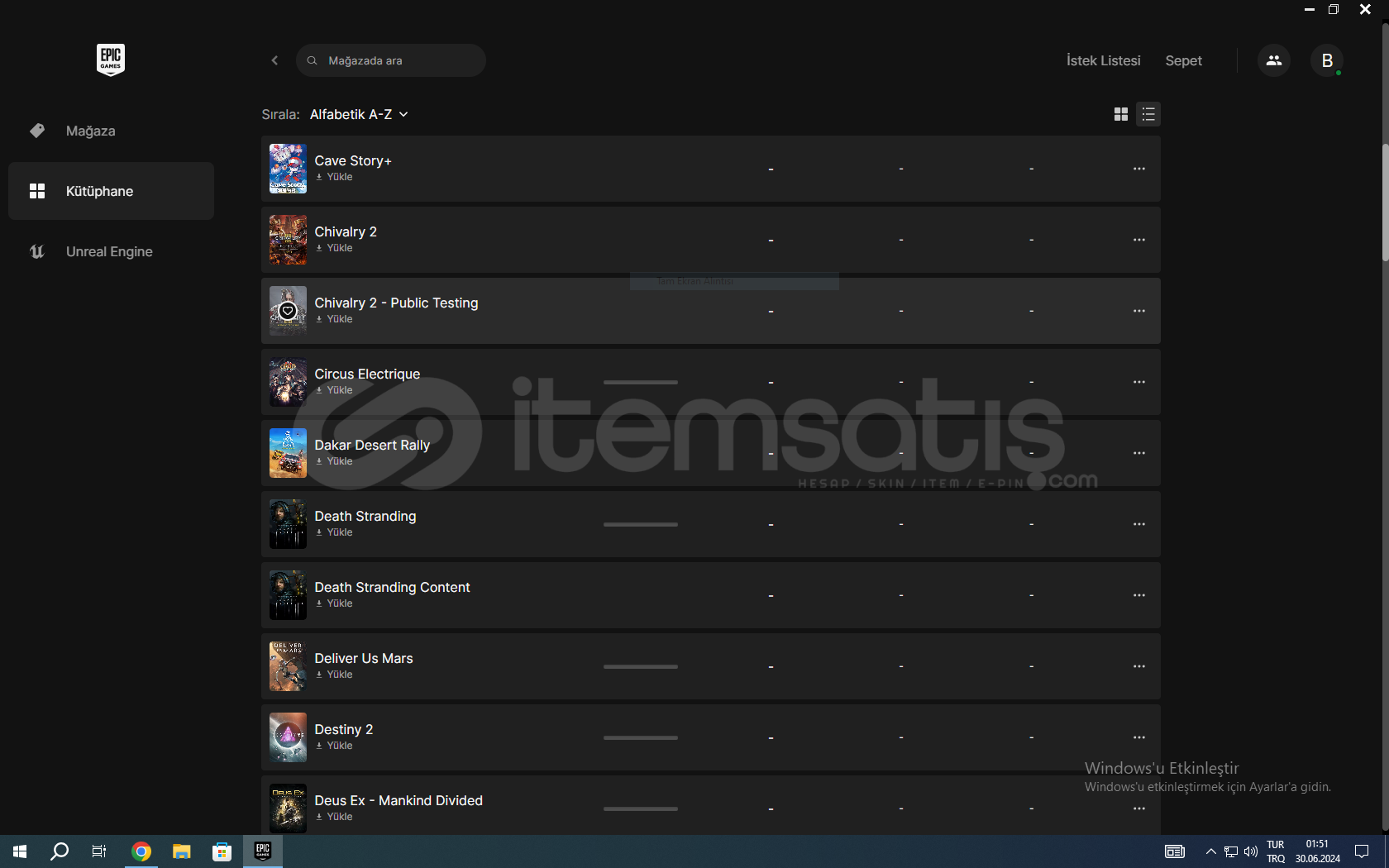Click the Circus Electrique cover thumbnail
The width and height of the screenshot is (1389, 868).
288,382
